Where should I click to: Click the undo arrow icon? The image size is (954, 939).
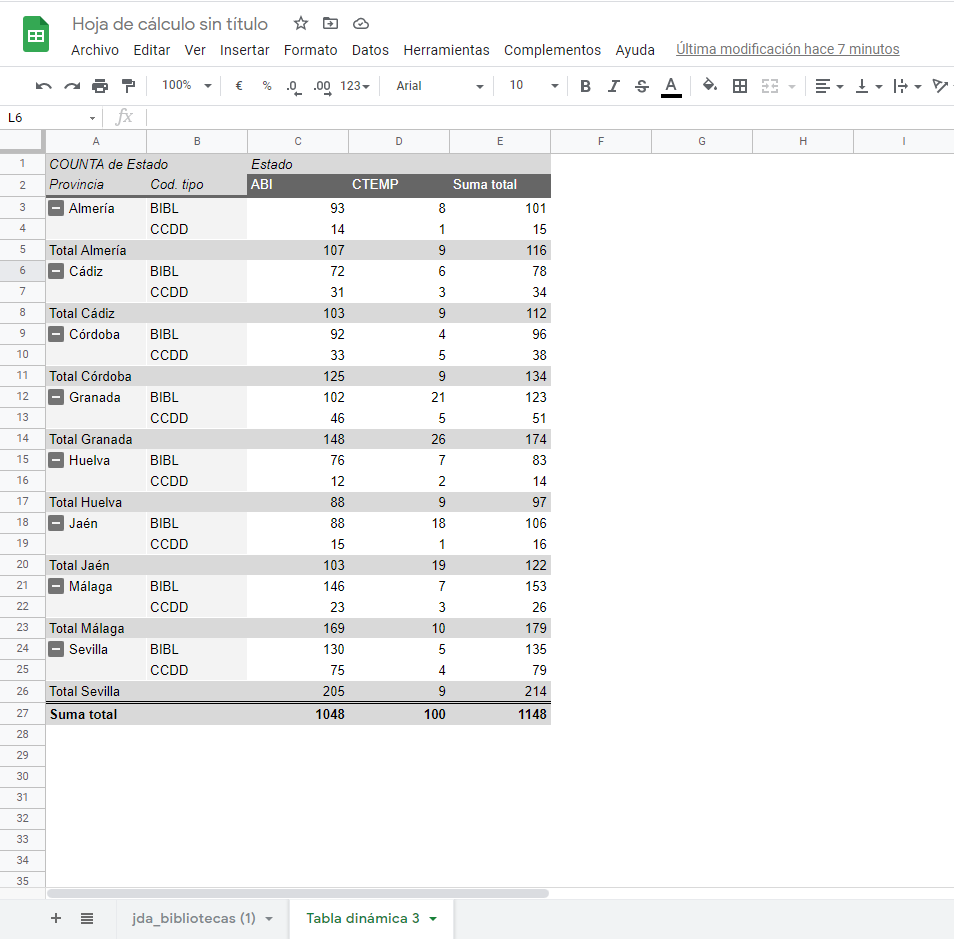coord(43,86)
